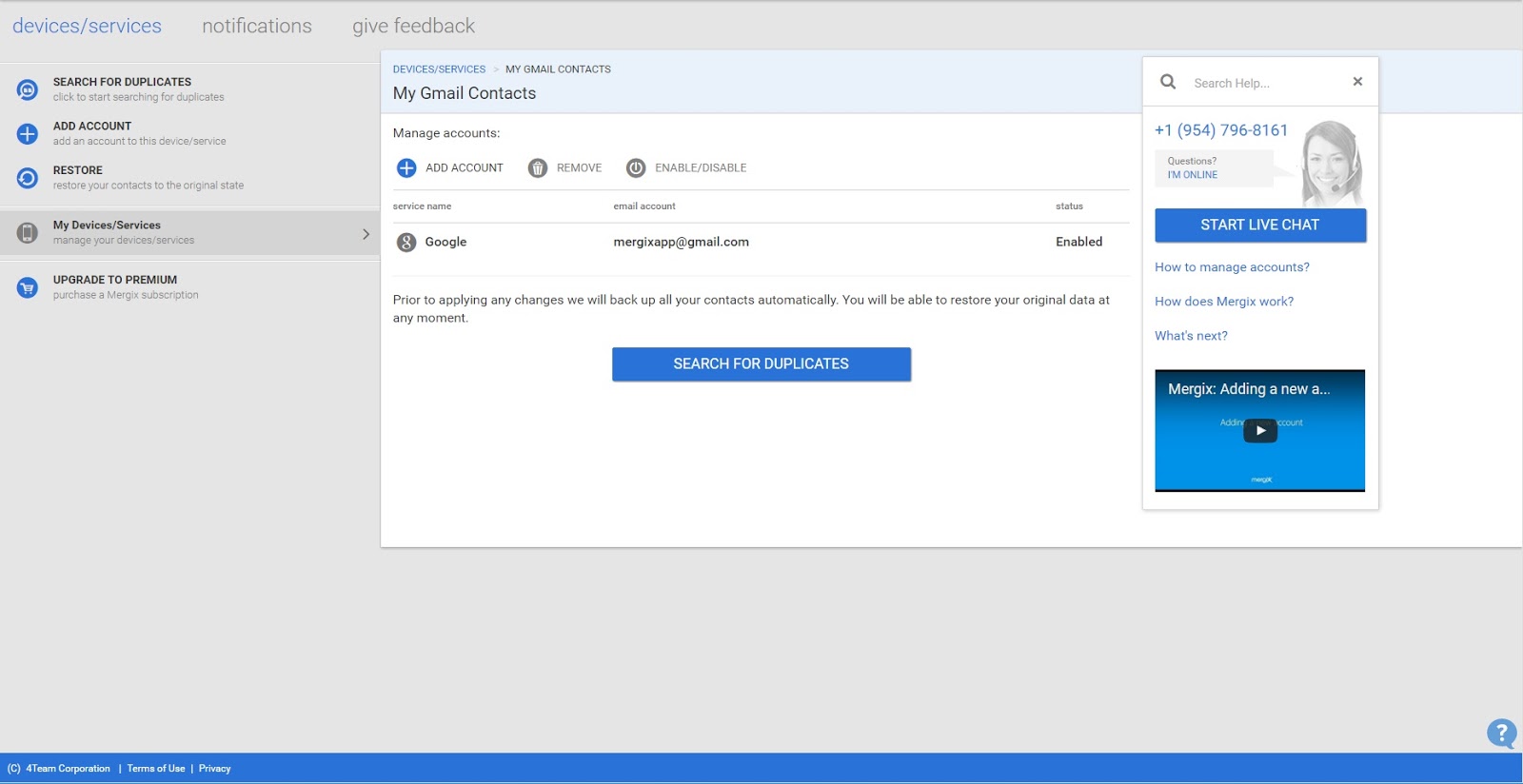Click the Upgrade to Premium cart icon
The width and height of the screenshot is (1523, 784).
pyautogui.click(x=28, y=287)
